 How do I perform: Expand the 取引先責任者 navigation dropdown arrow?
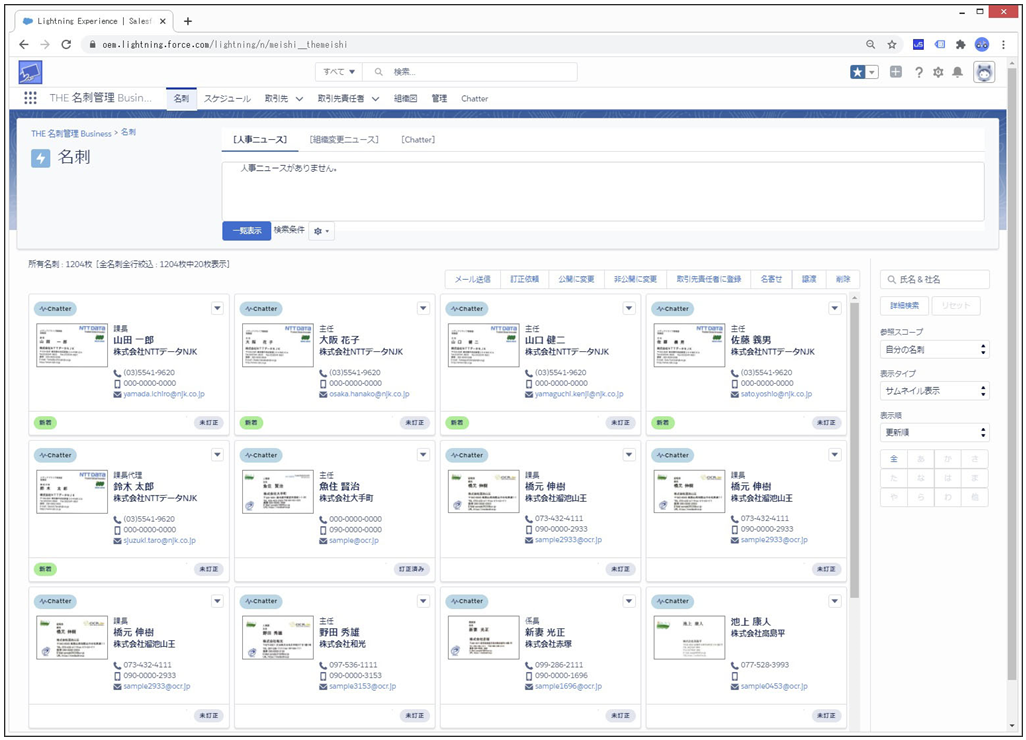tap(376, 99)
